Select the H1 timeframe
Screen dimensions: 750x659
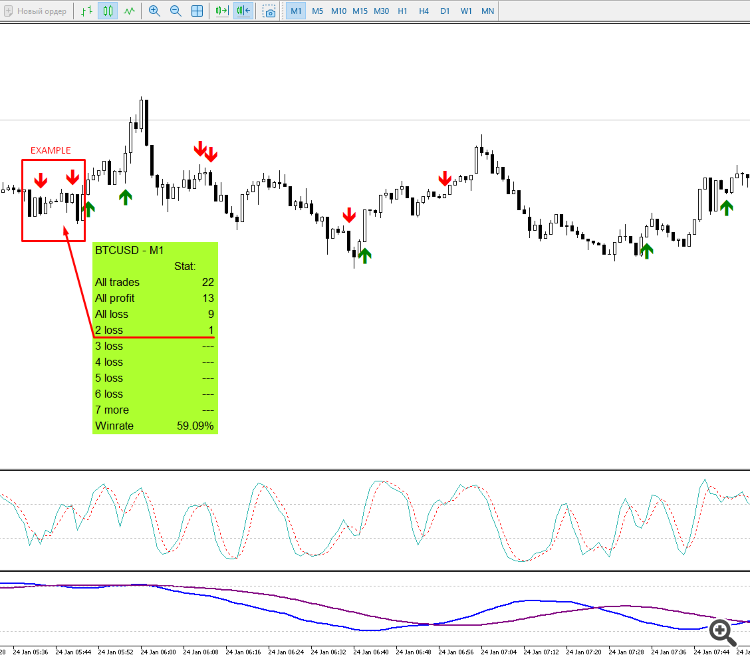coord(402,11)
